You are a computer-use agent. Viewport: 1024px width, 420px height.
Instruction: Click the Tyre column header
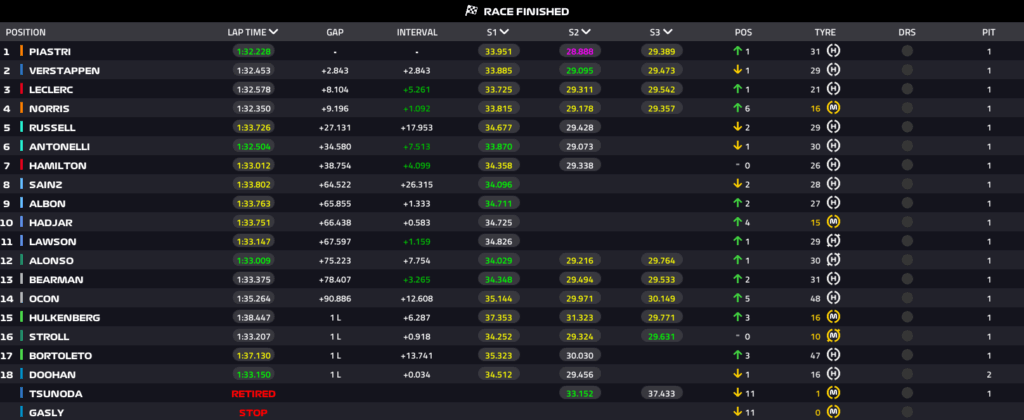click(x=825, y=32)
